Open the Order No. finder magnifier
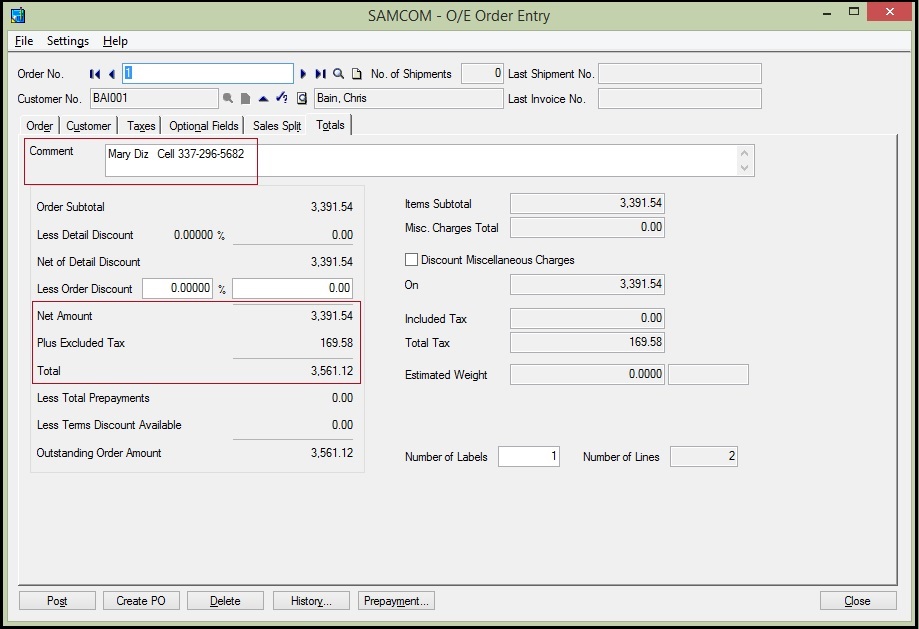 (x=339, y=74)
